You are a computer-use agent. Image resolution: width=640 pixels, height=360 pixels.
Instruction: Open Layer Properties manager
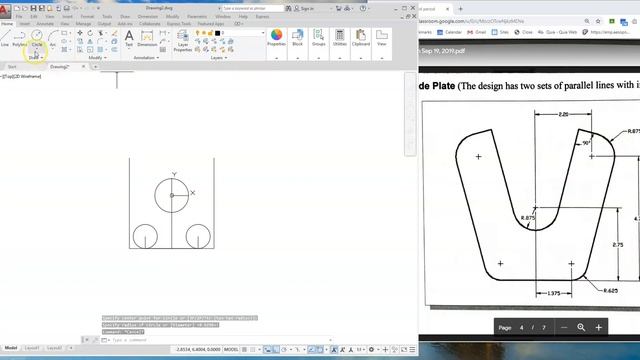coord(182,41)
